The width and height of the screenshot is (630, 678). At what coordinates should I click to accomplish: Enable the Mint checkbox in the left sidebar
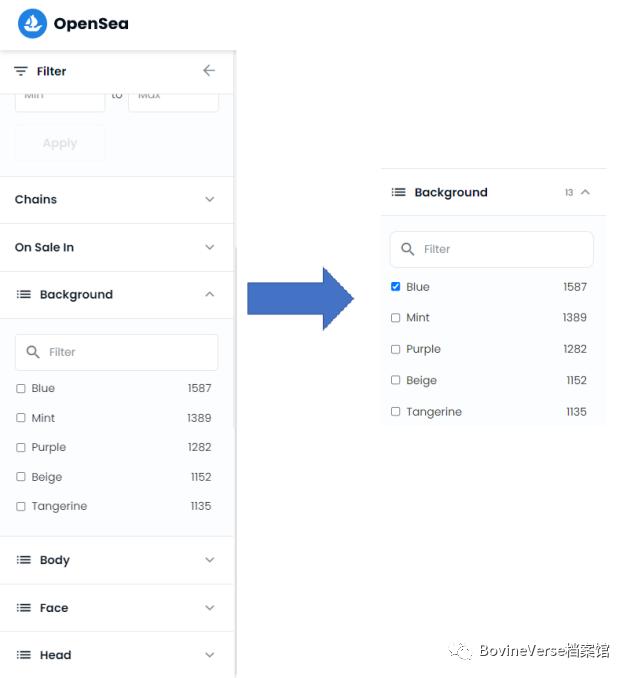(x=21, y=418)
